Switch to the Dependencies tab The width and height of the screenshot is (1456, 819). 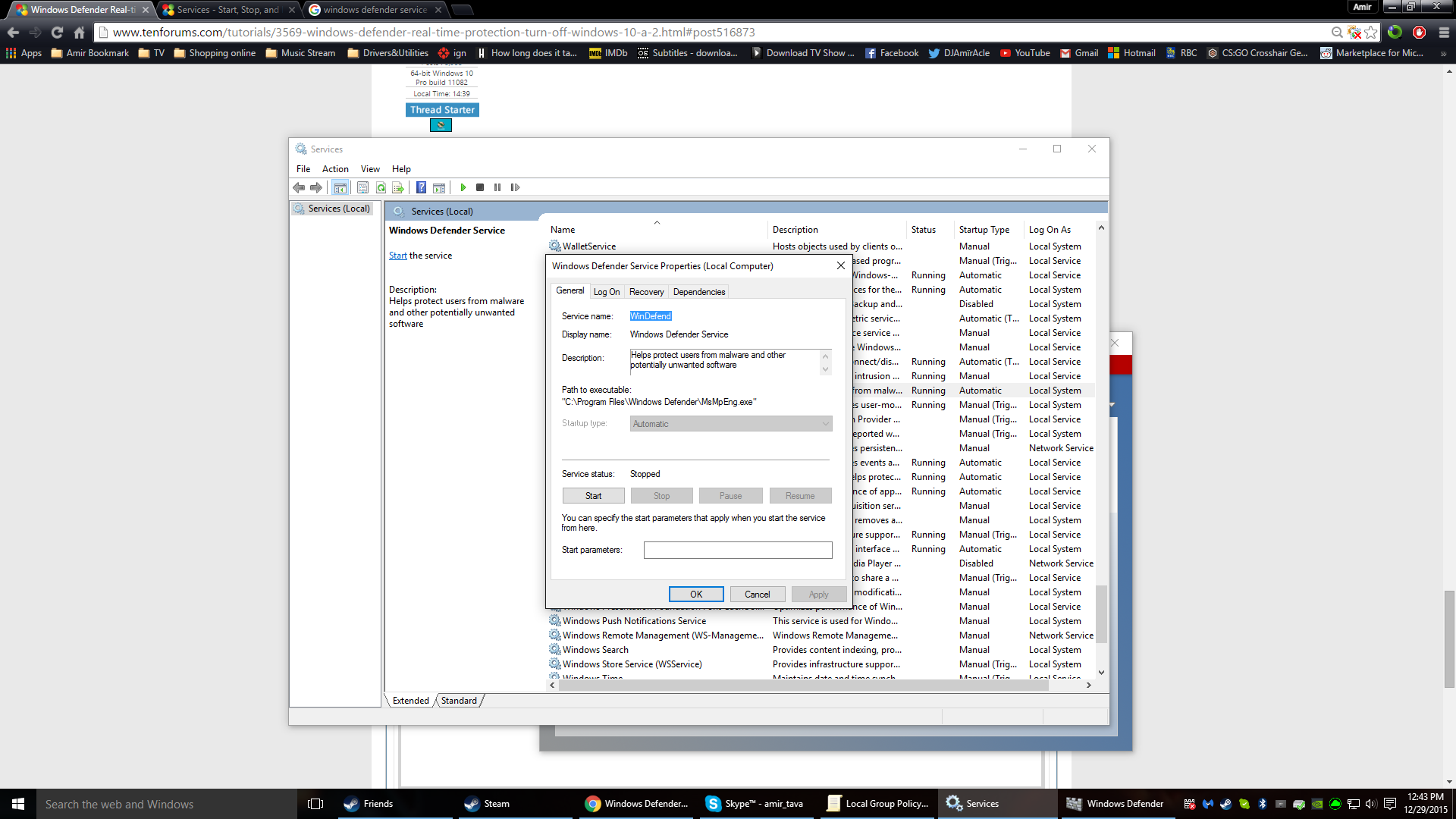(699, 292)
